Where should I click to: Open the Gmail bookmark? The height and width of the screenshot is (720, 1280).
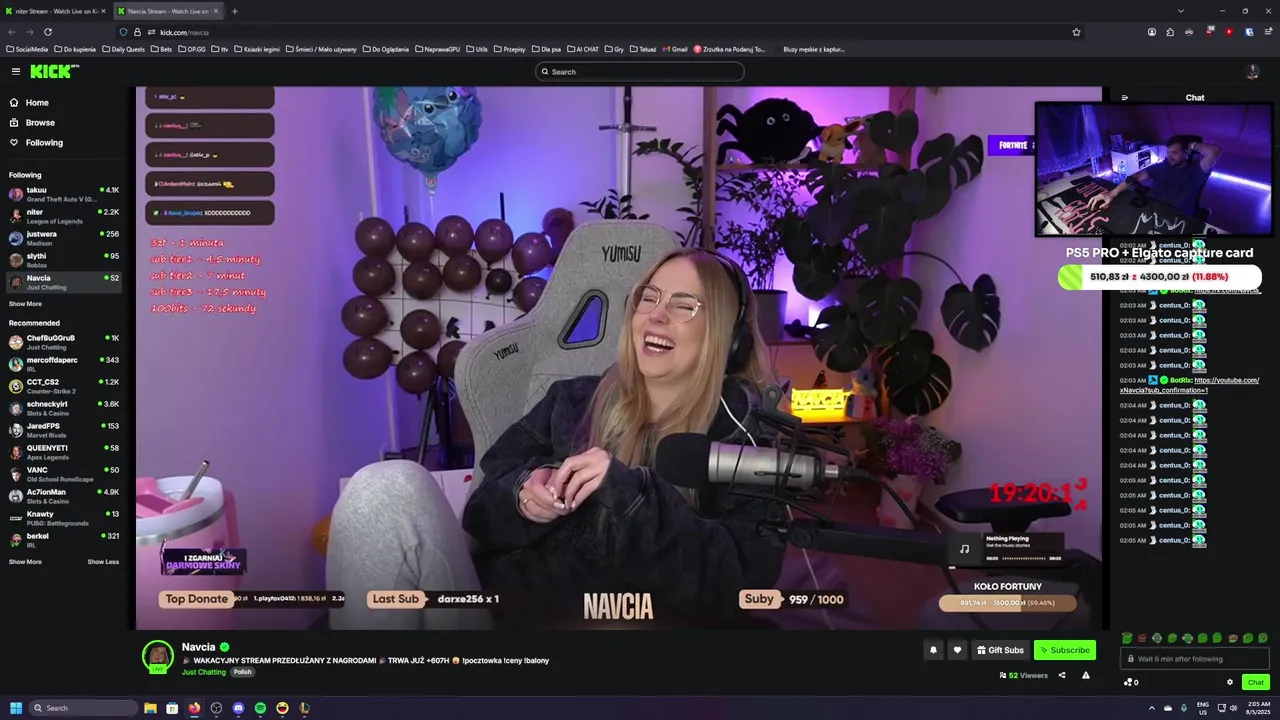point(675,49)
